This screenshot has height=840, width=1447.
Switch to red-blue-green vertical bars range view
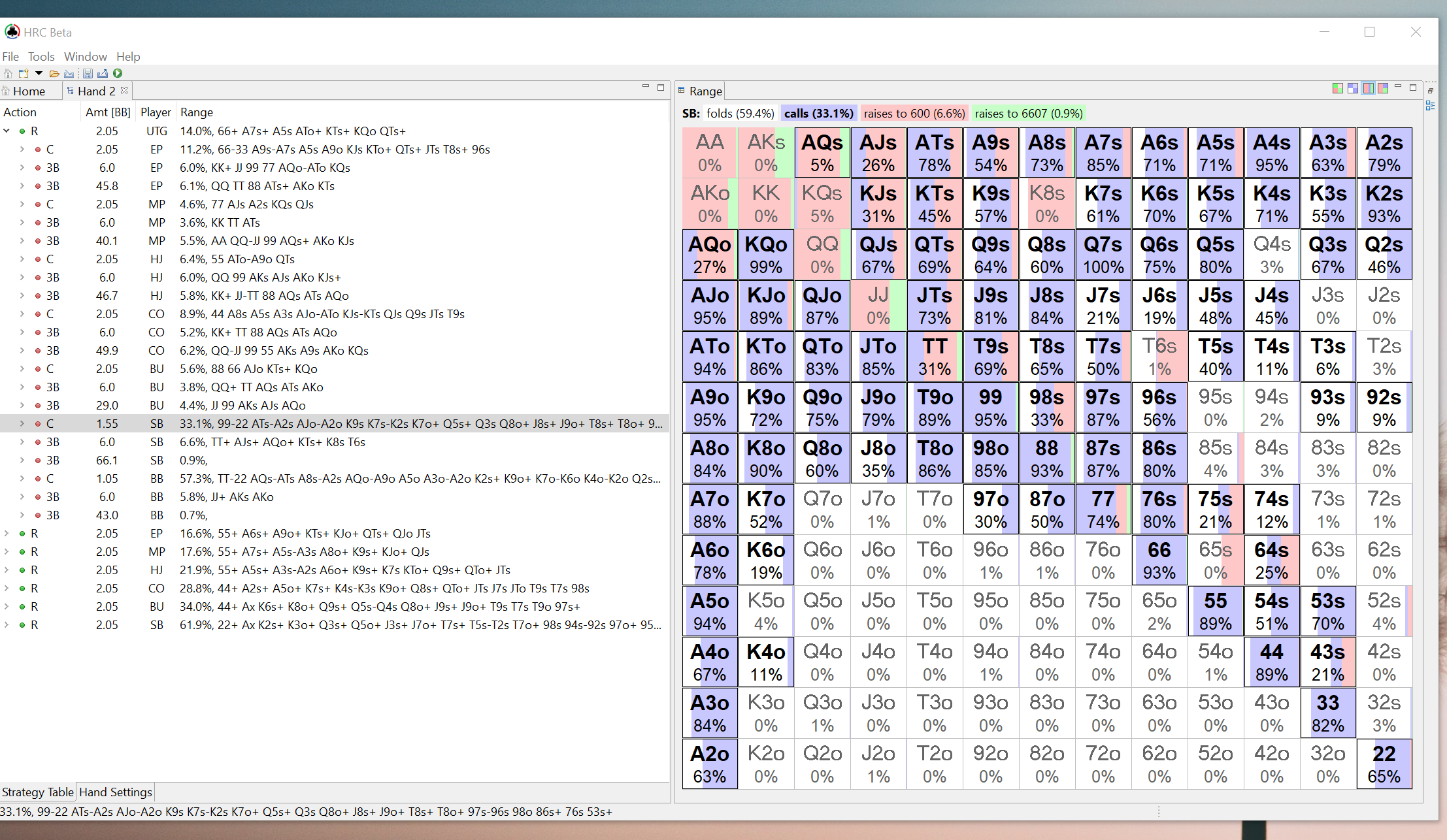coord(1368,88)
